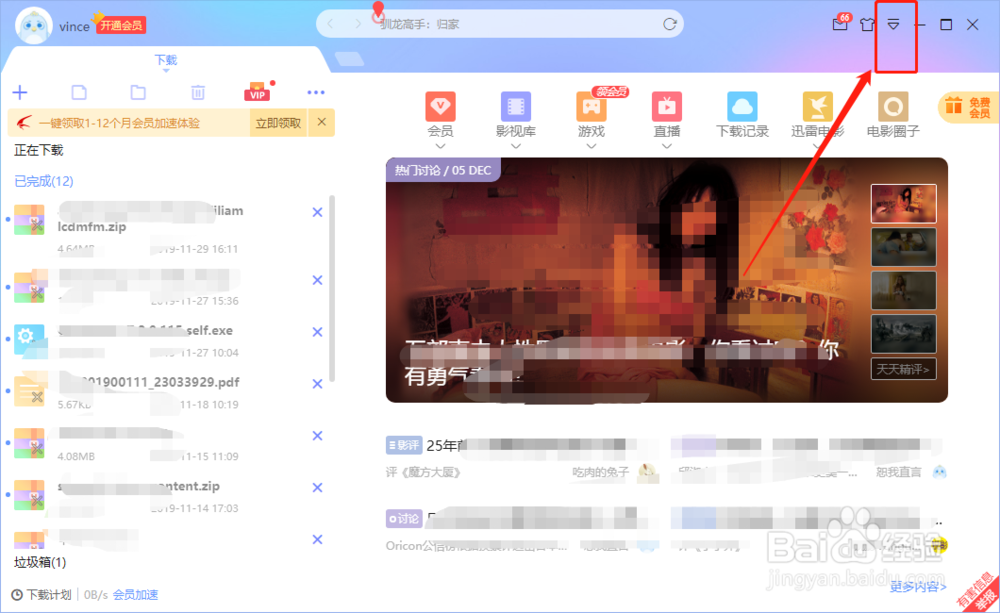Dismiss the member acceleration banner
1000x613 pixels.
coord(321,122)
